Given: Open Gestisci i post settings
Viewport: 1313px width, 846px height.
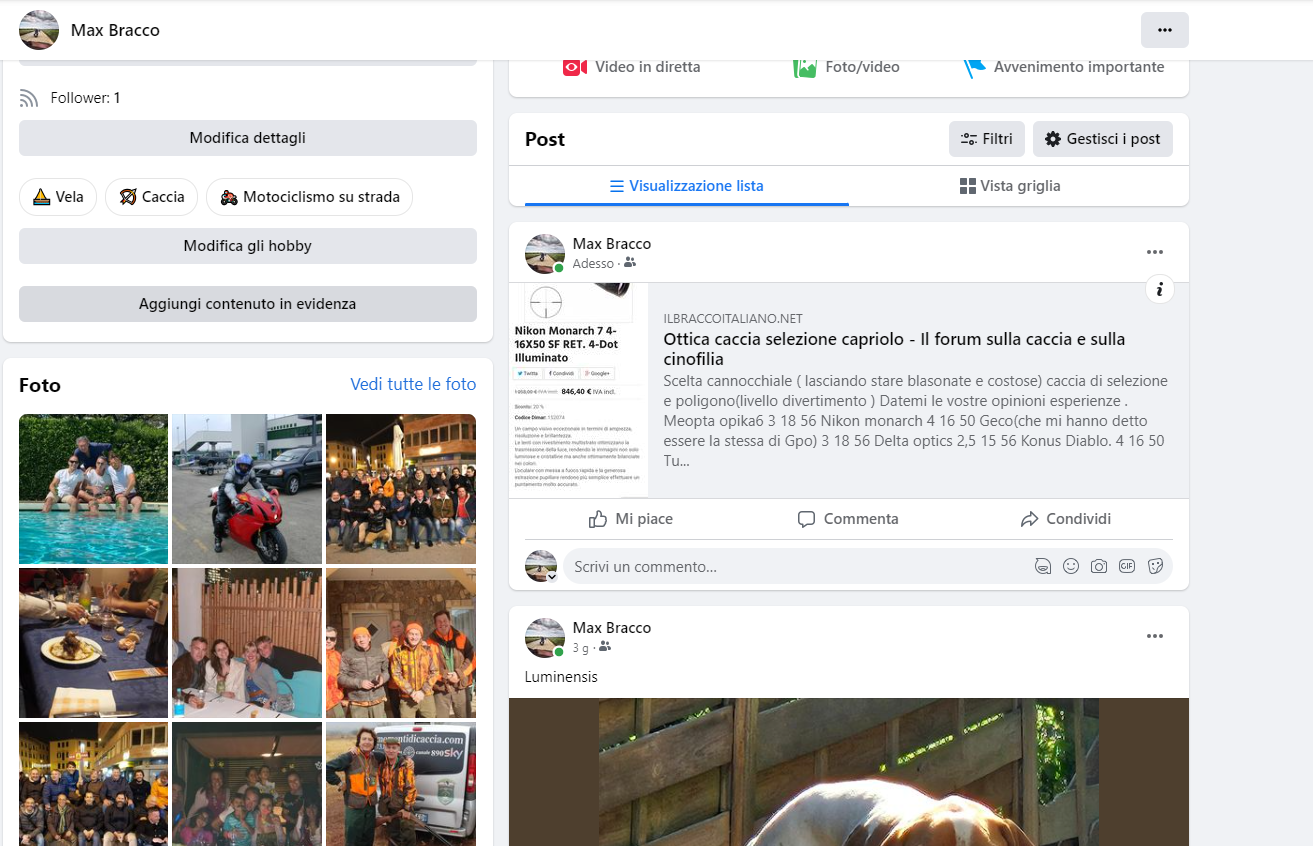Looking at the screenshot, I should [1103, 139].
